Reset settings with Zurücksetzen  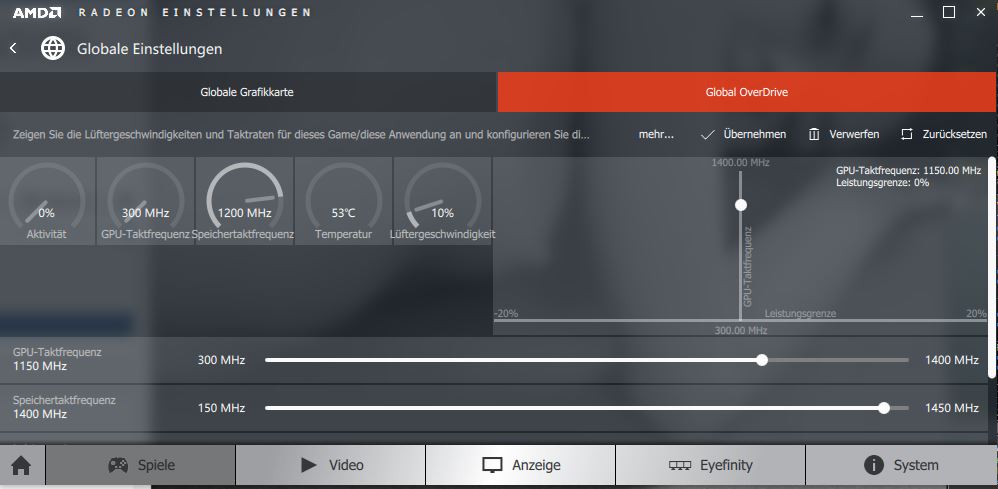955,134
